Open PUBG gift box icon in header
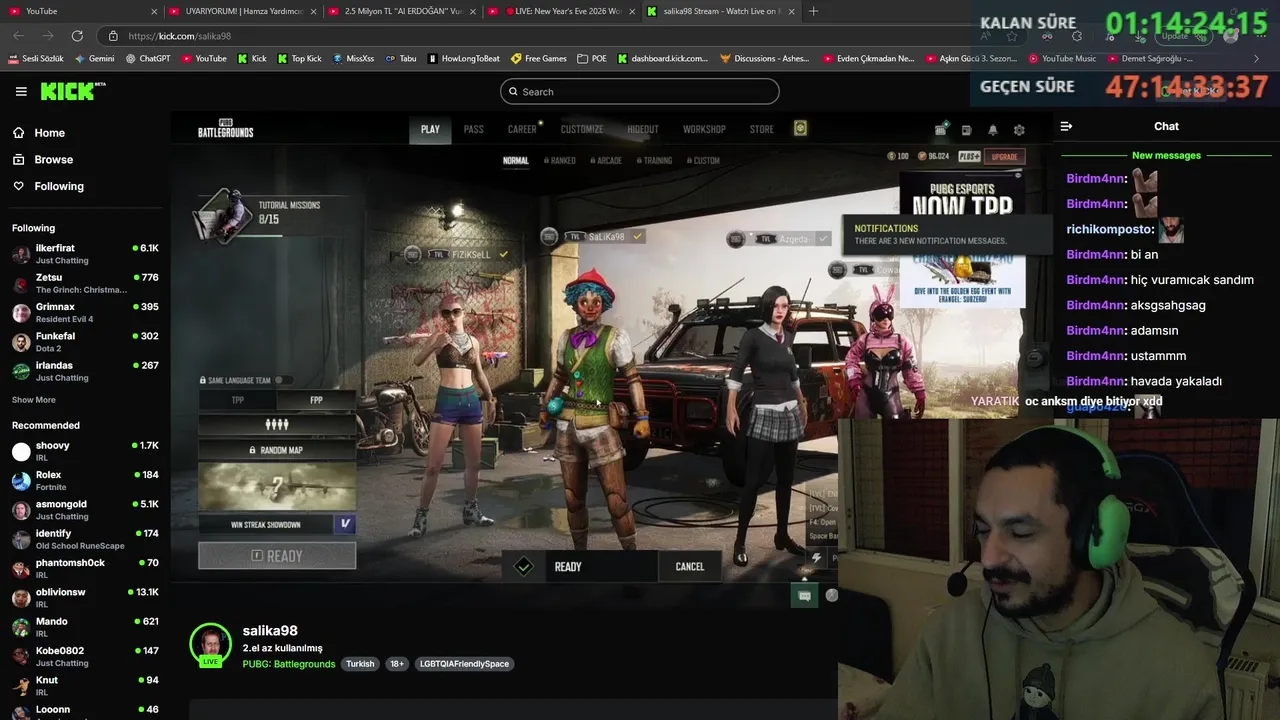This screenshot has height=720, width=1280. coord(941,129)
